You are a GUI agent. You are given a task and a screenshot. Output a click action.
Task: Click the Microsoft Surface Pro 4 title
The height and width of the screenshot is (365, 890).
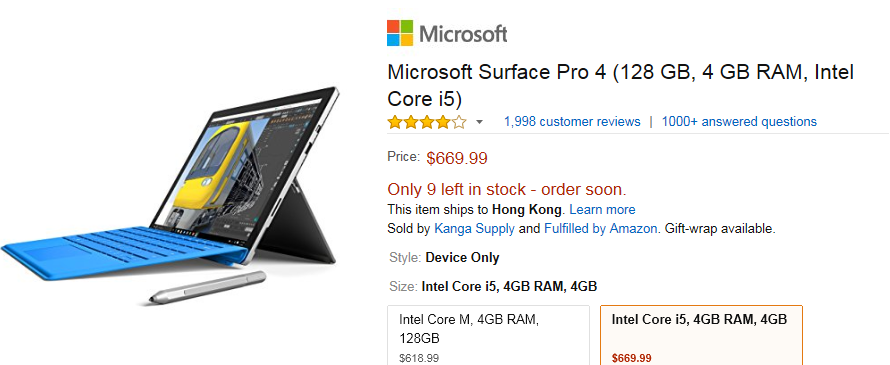tap(620, 86)
